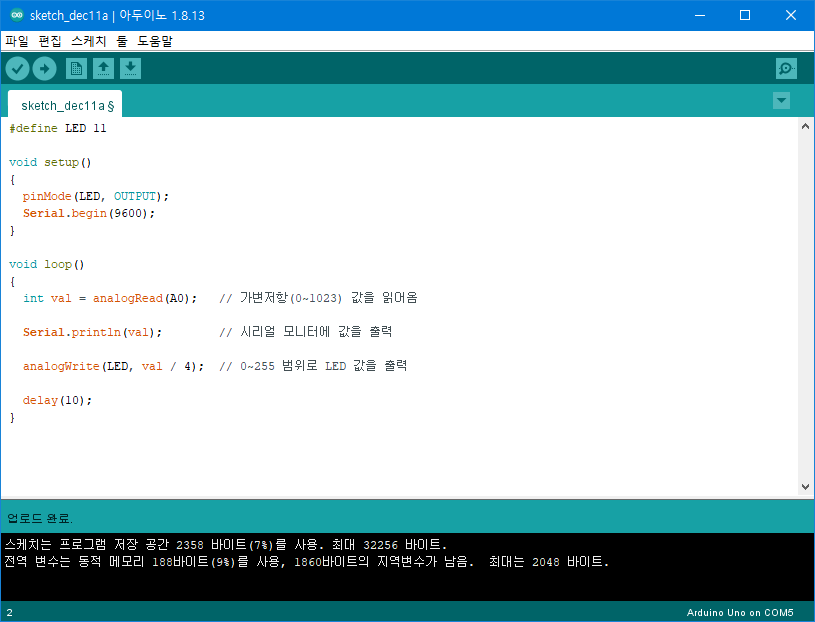
Task: Click console line about 2358 바이트 storage
Action: 226,545
